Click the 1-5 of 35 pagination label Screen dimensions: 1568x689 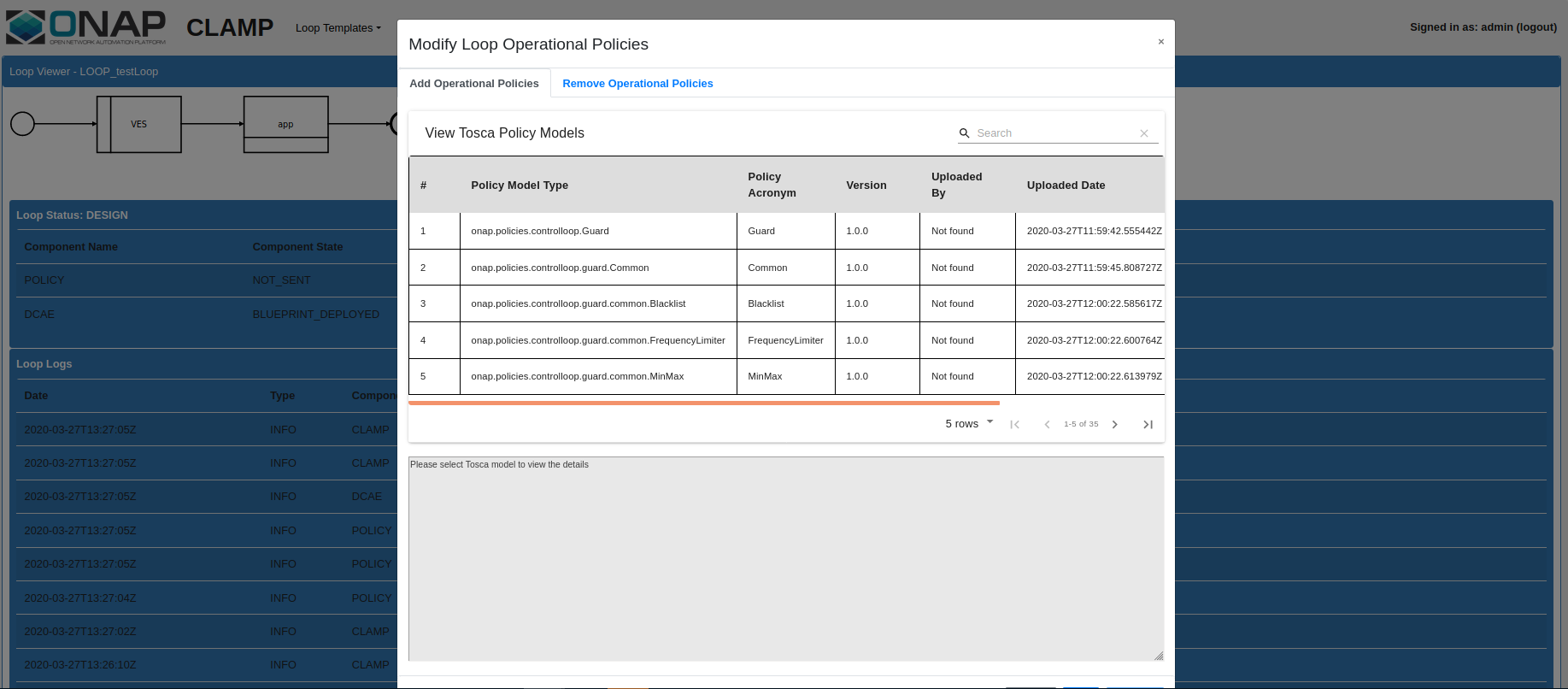1081,424
